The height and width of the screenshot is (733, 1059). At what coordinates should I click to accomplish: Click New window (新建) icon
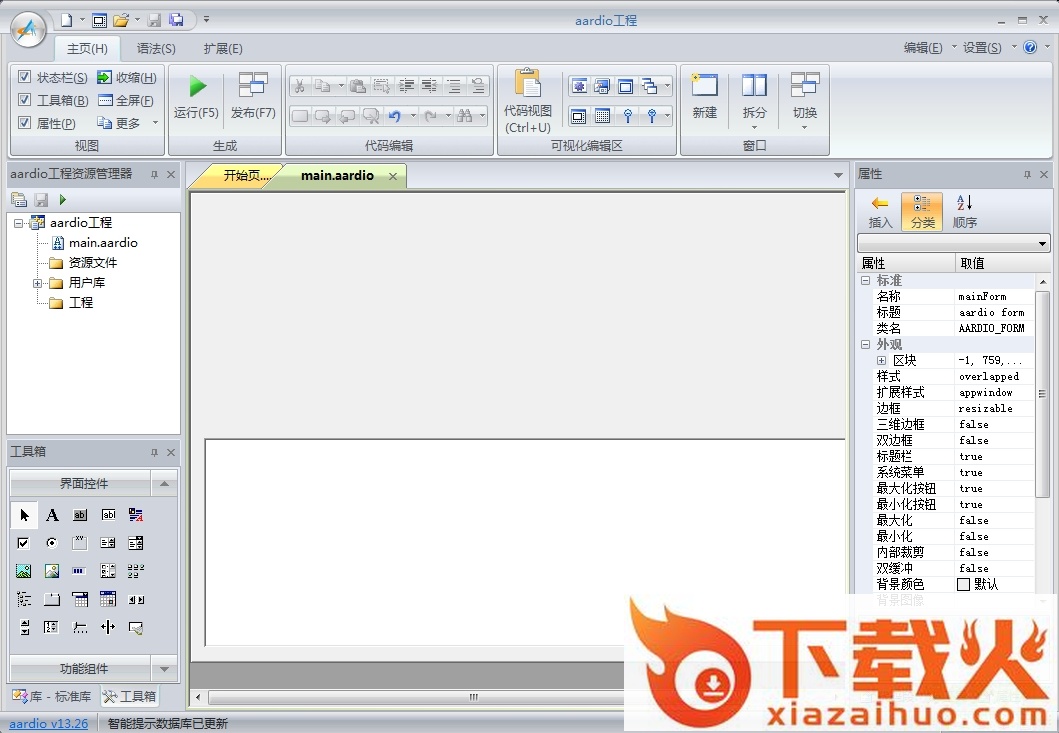(x=704, y=96)
